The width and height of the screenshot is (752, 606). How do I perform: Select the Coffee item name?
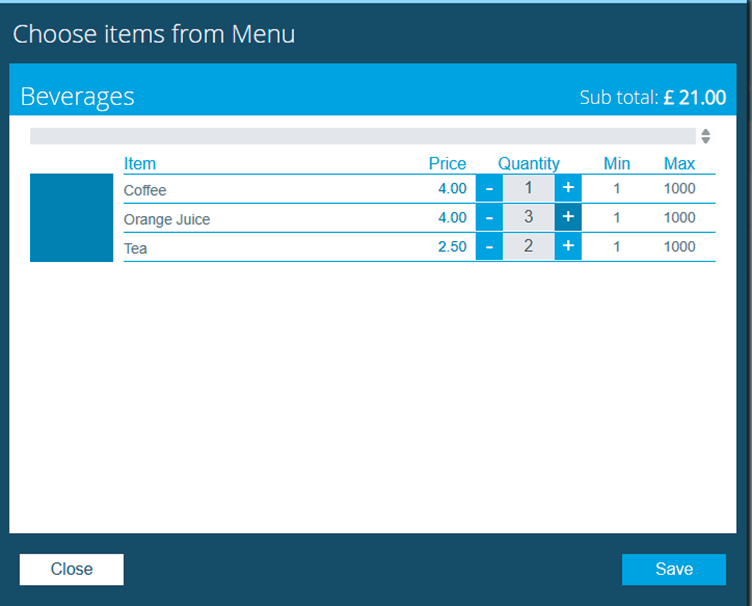coord(145,190)
